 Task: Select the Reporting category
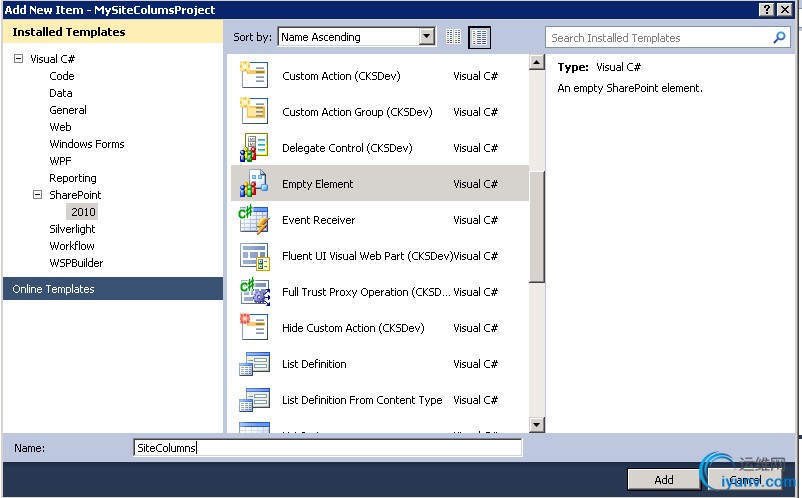coord(73,178)
